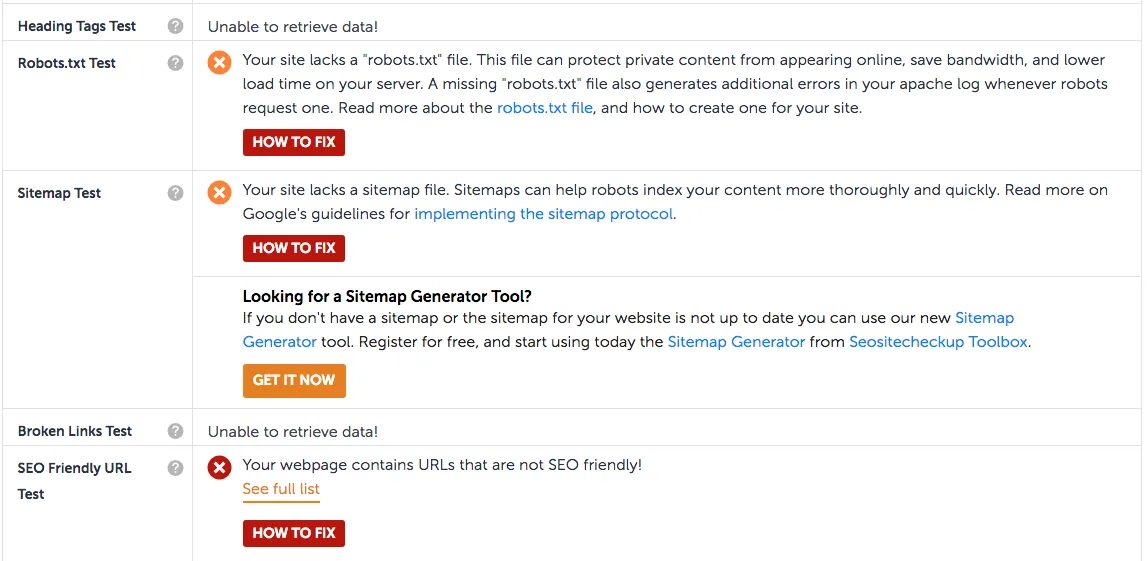Image resolution: width=1147 pixels, height=561 pixels.
Task: Select the Broken Links Test label
Action: tap(75, 432)
